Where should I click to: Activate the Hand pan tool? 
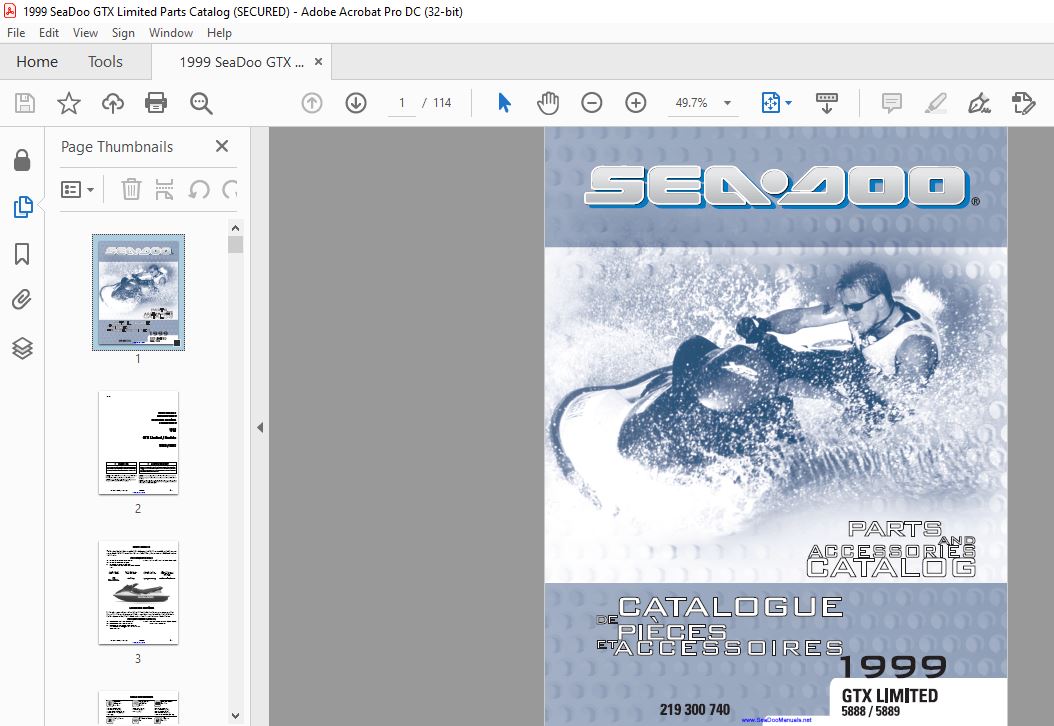point(548,103)
